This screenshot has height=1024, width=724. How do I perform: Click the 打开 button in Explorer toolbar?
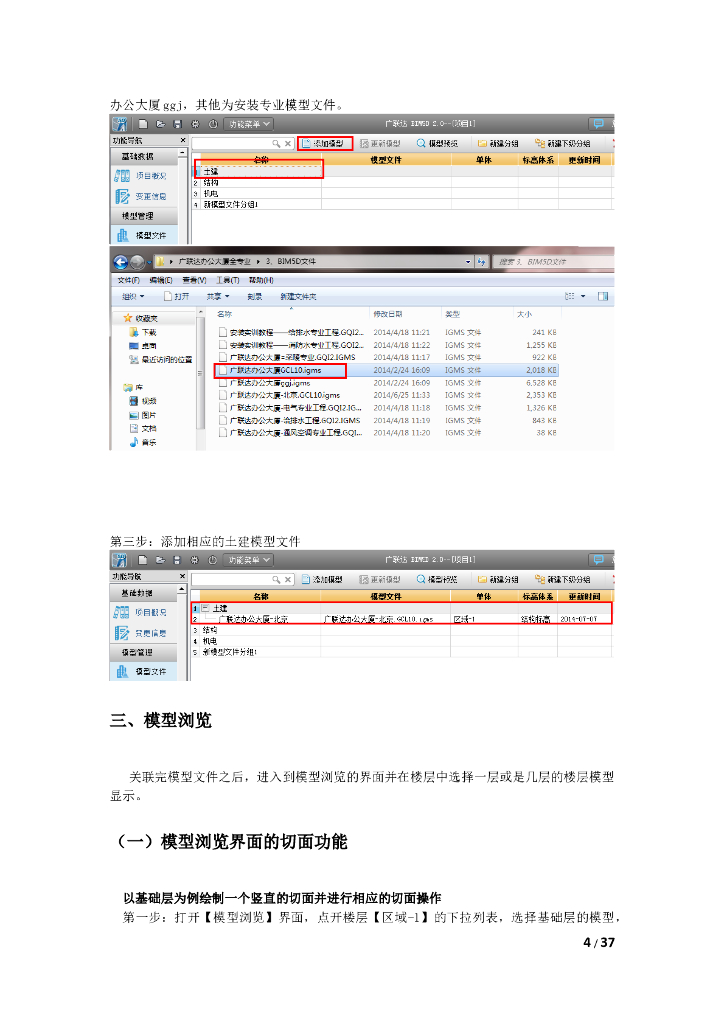click(176, 296)
